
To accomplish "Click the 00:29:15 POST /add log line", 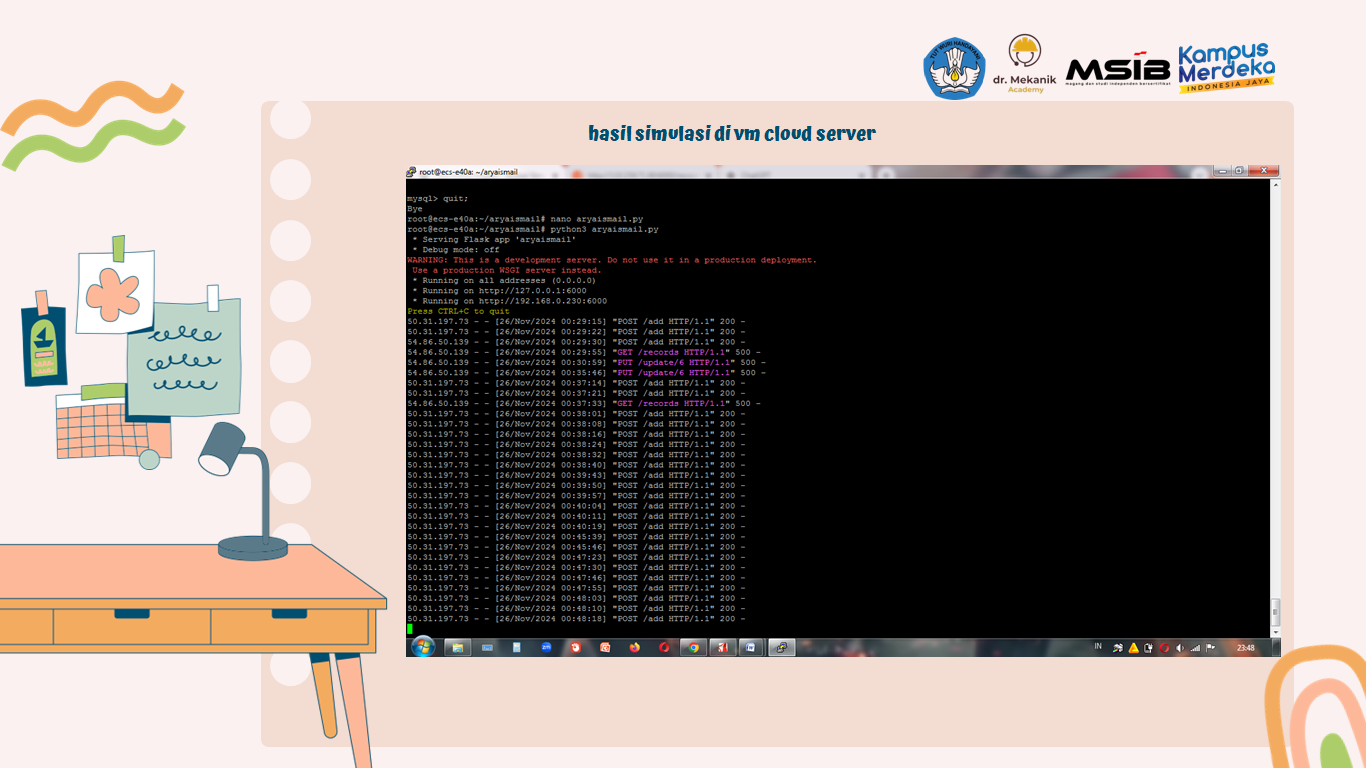I will (x=576, y=321).
